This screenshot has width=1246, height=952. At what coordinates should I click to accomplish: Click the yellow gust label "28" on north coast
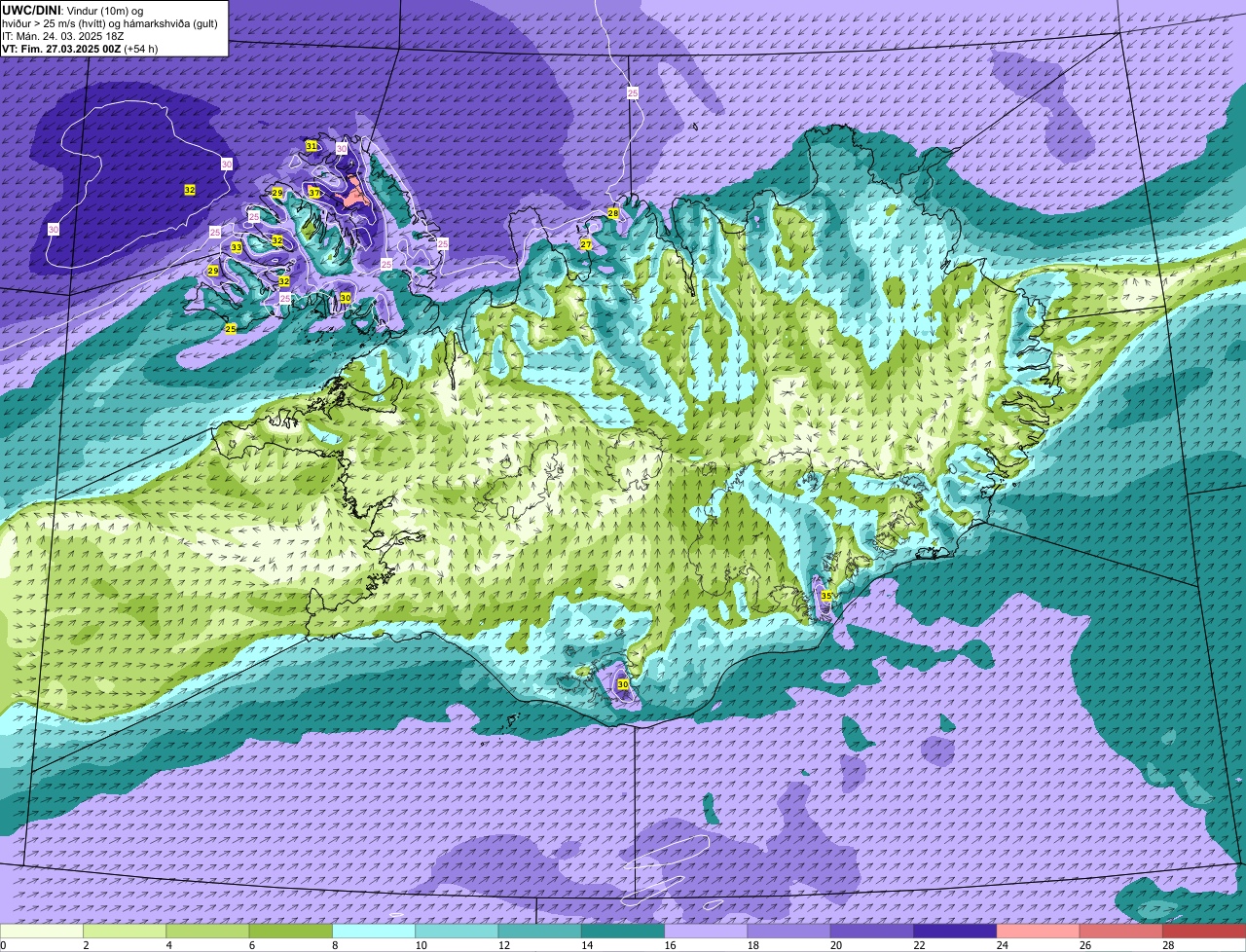pos(613,213)
